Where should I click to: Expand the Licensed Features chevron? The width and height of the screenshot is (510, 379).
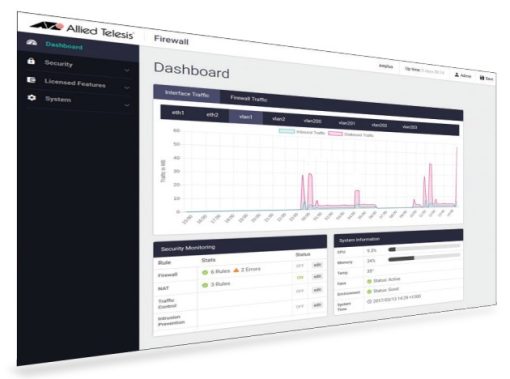(127, 88)
